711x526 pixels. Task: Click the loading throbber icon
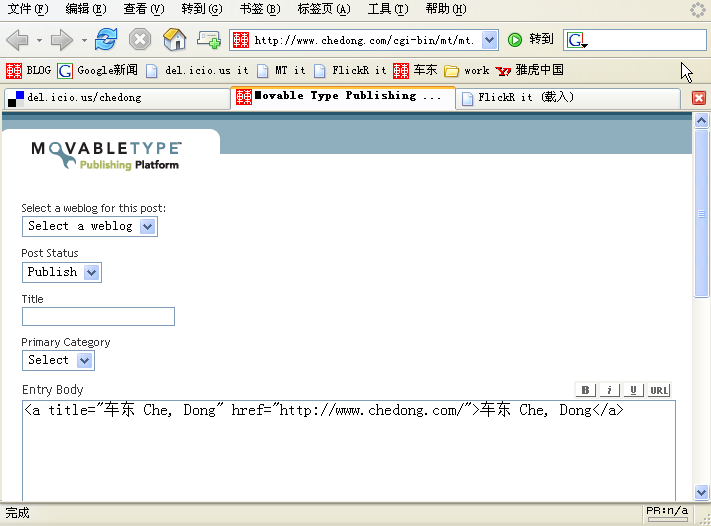coord(697,9)
